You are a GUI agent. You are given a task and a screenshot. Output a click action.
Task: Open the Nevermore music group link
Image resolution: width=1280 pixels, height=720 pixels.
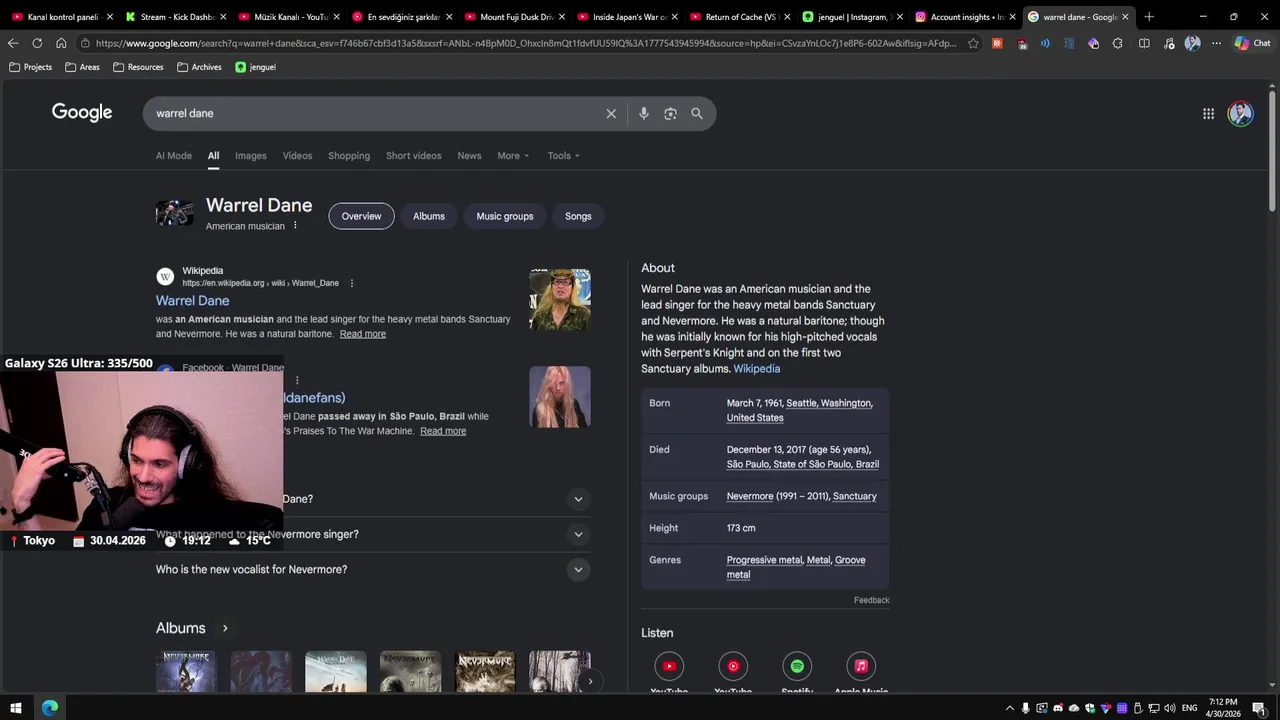(x=750, y=496)
